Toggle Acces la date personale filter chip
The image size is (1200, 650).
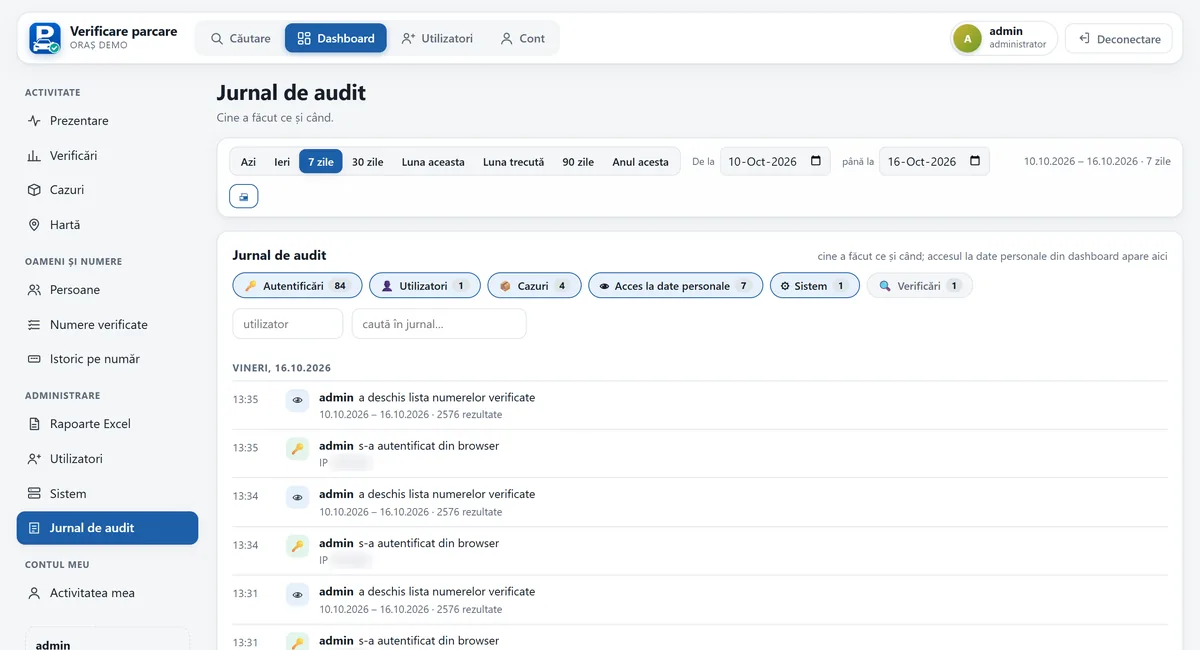675,286
